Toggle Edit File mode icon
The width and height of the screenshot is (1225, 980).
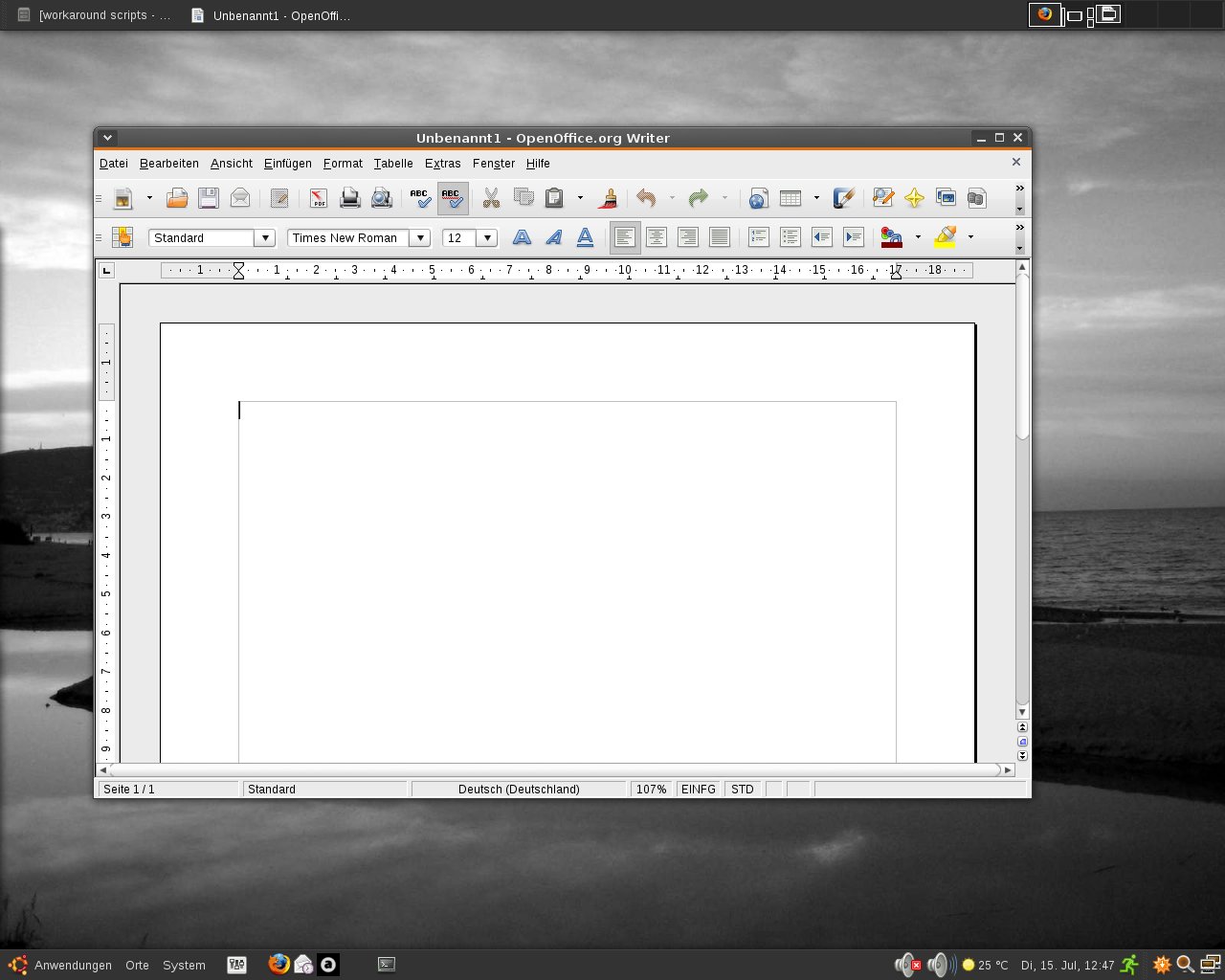coord(279,198)
